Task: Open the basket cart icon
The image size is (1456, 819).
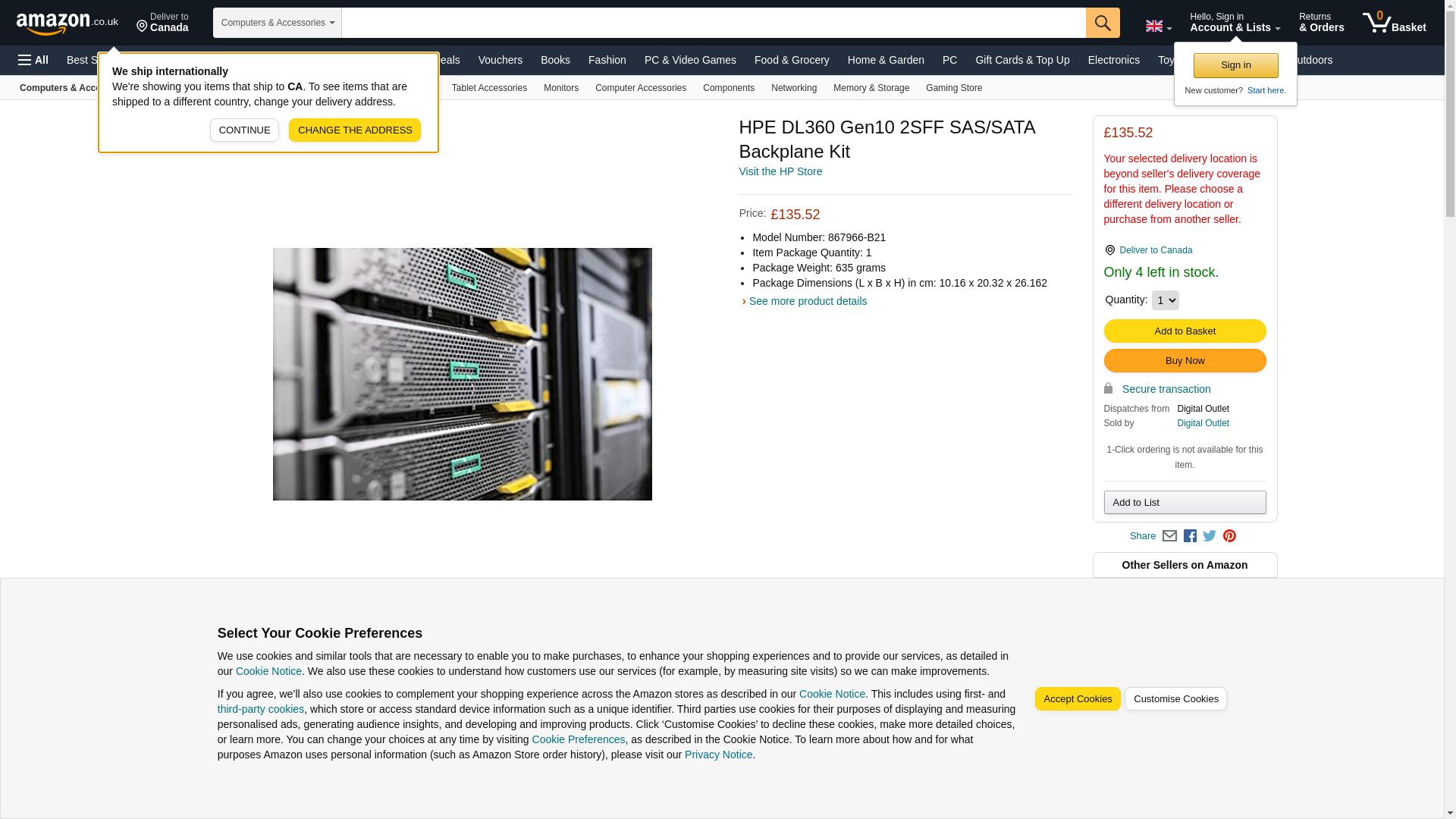Action: (x=1393, y=23)
